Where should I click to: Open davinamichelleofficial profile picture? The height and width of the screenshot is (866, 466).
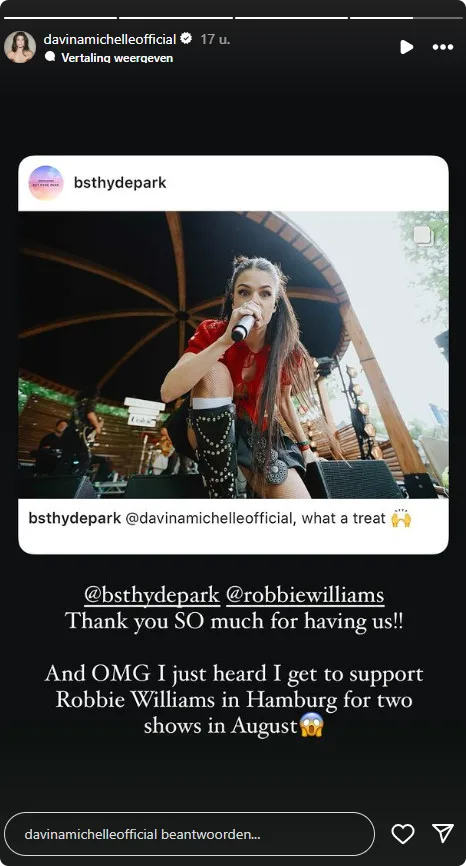tap(20, 47)
